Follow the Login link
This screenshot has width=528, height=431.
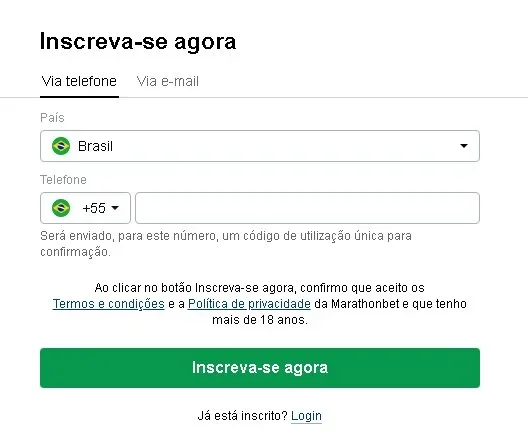[306, 416]
